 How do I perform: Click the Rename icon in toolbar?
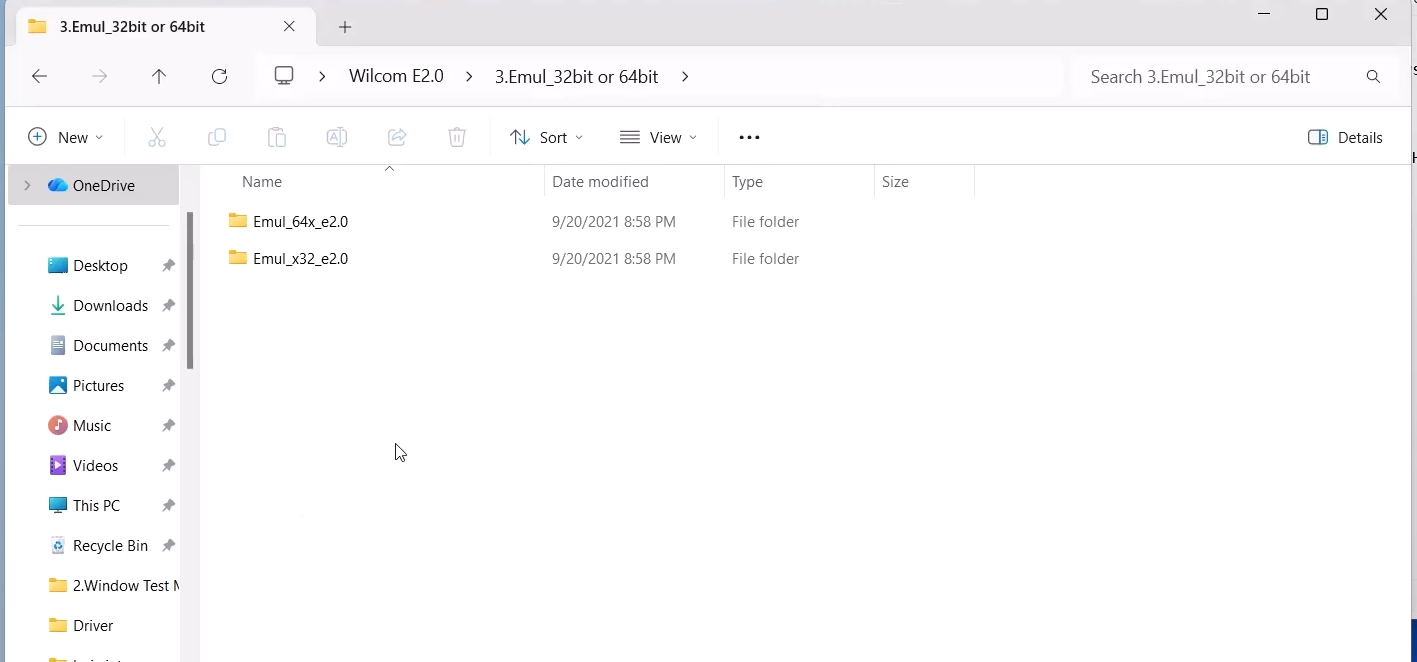[x=337, y=137]
